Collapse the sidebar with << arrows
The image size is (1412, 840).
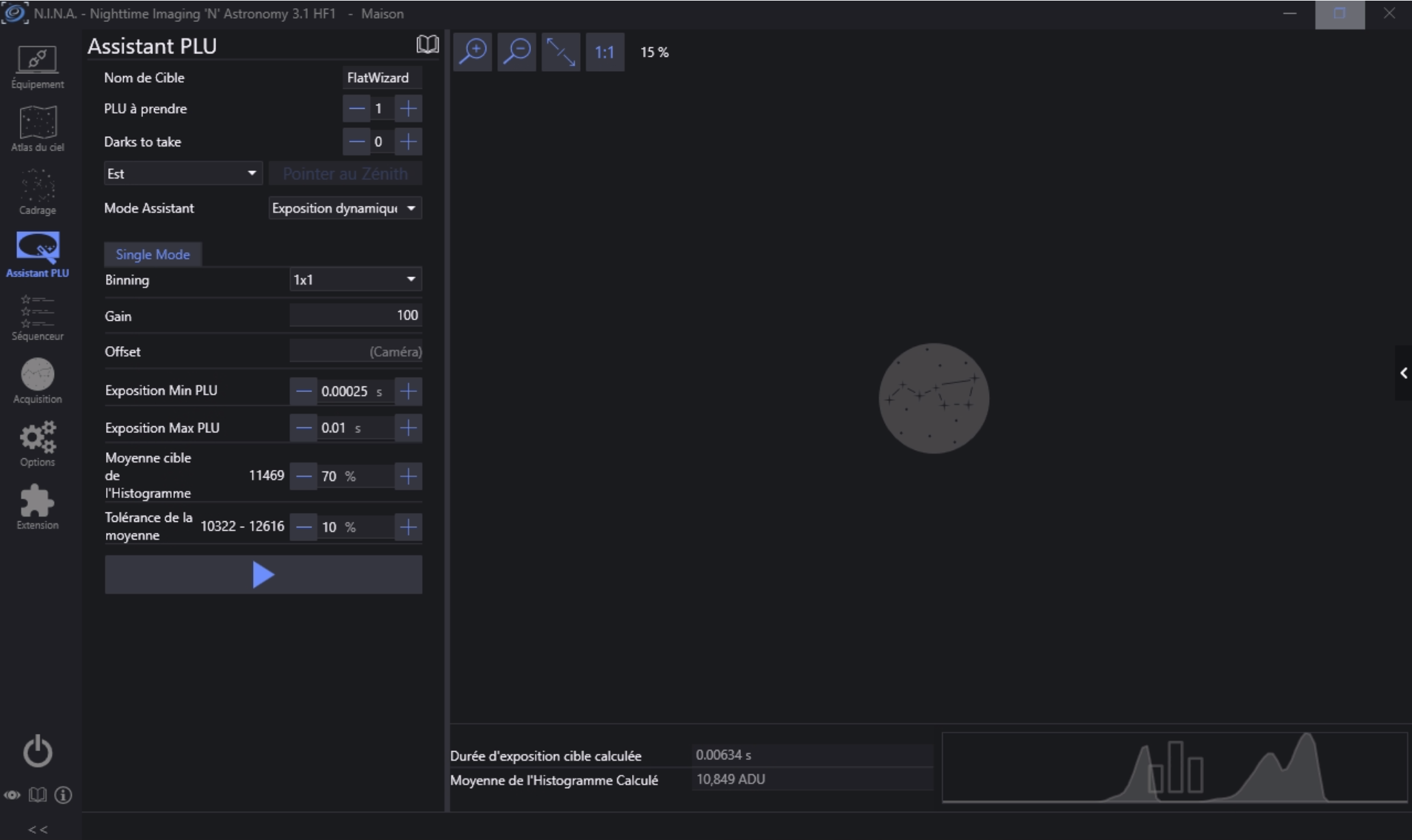[38, 829]
